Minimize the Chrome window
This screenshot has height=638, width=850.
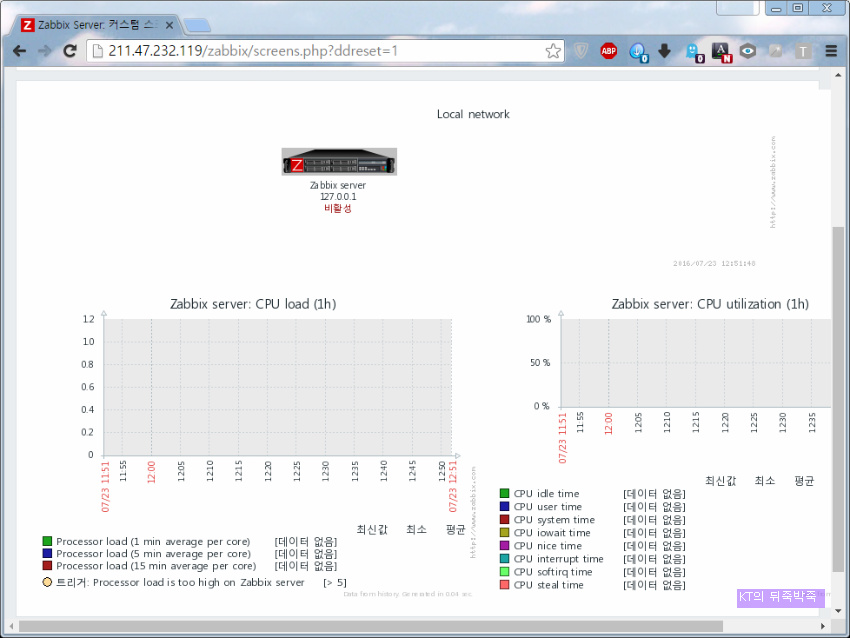[x=776, y=8]
